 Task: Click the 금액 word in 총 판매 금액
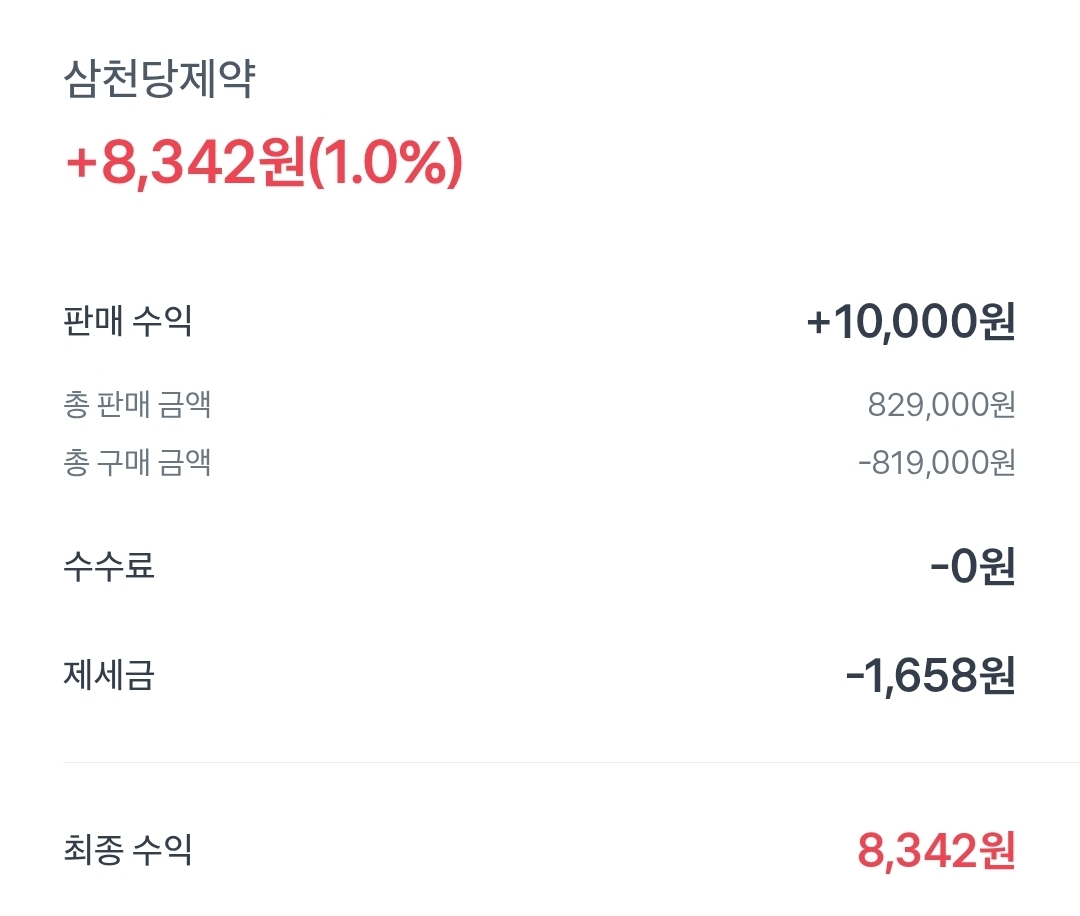pos(184,404)
